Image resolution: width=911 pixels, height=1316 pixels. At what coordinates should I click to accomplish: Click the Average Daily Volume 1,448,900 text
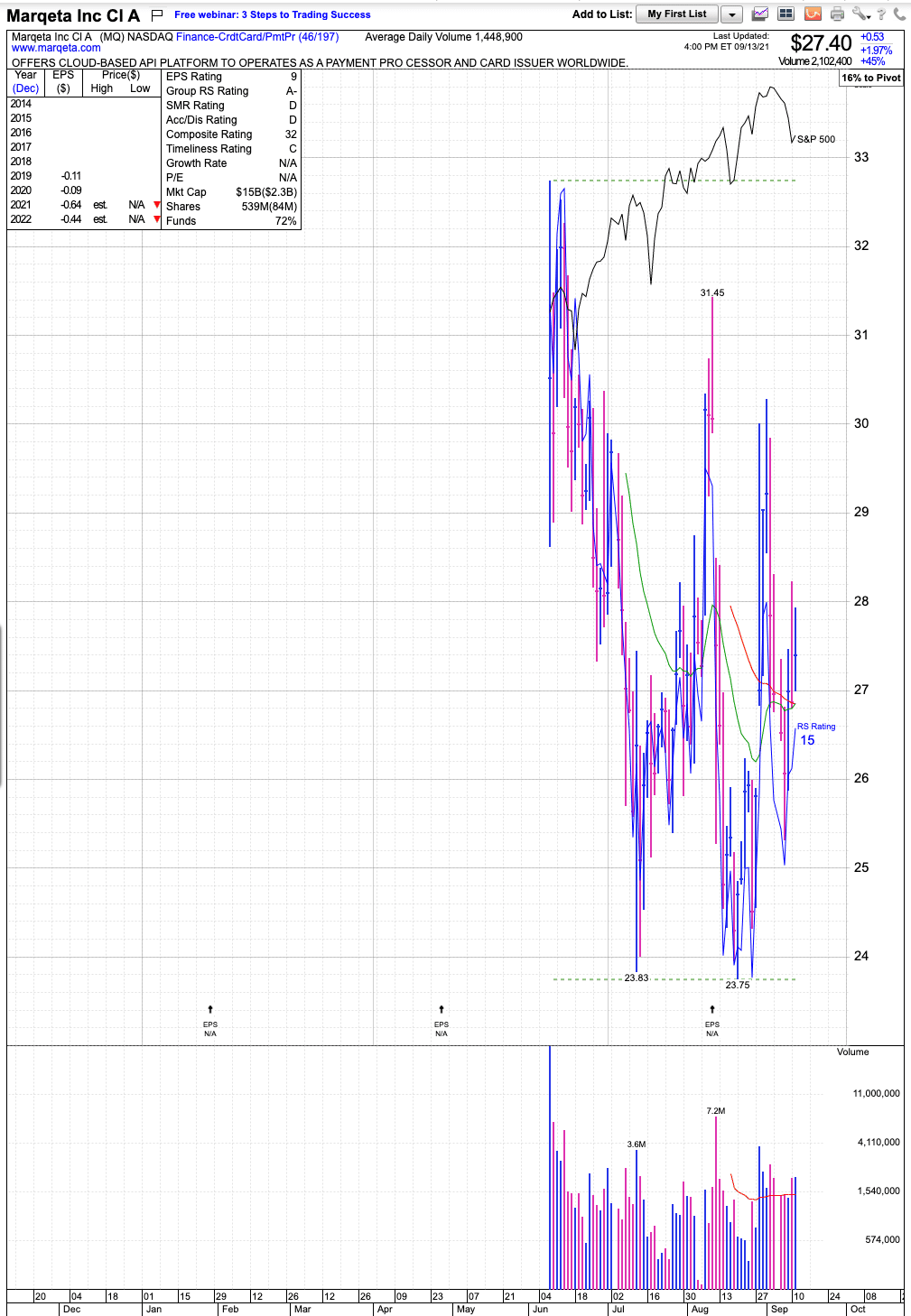pos(443,37)
